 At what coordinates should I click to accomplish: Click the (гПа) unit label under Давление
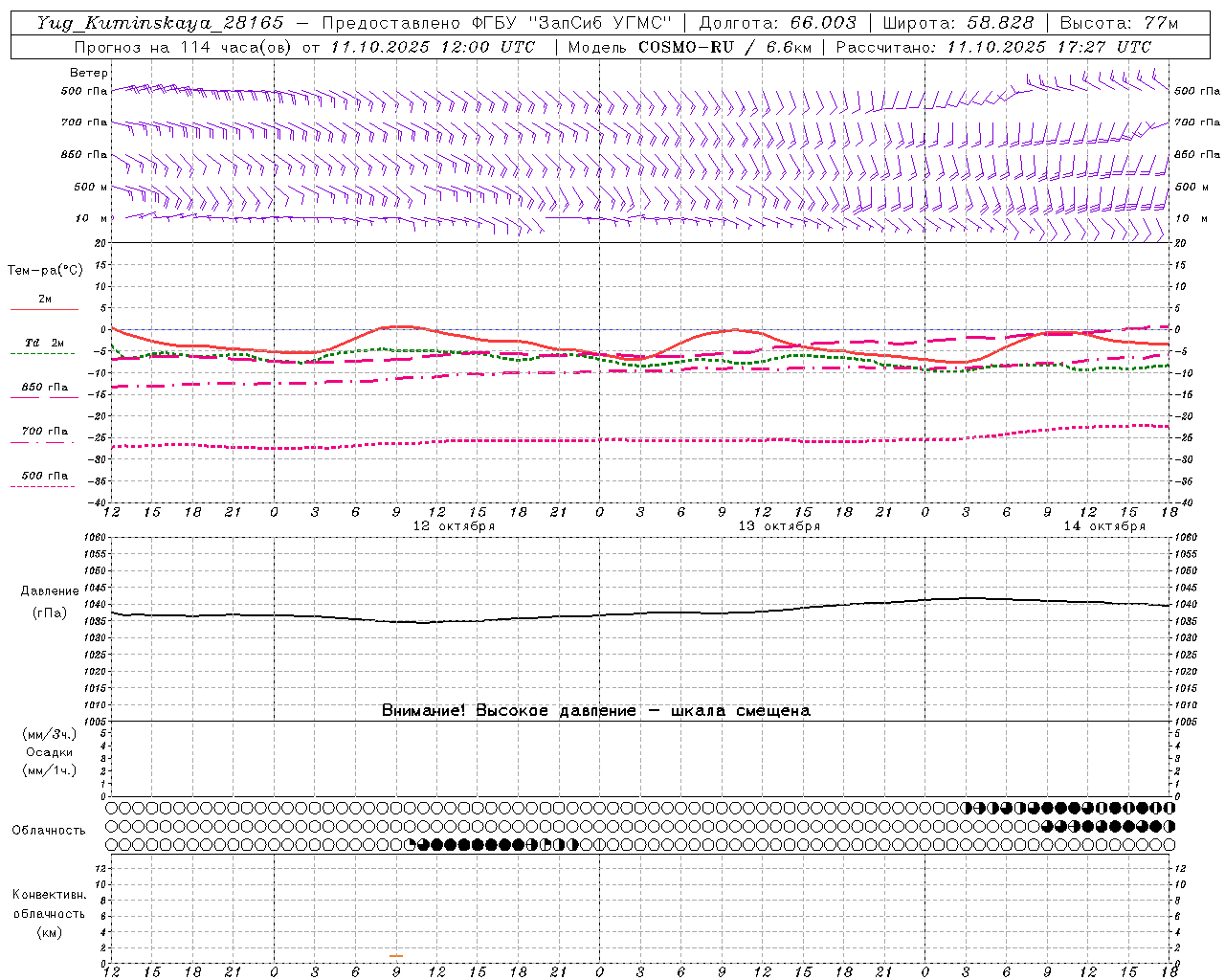click(x=50, y=613)
